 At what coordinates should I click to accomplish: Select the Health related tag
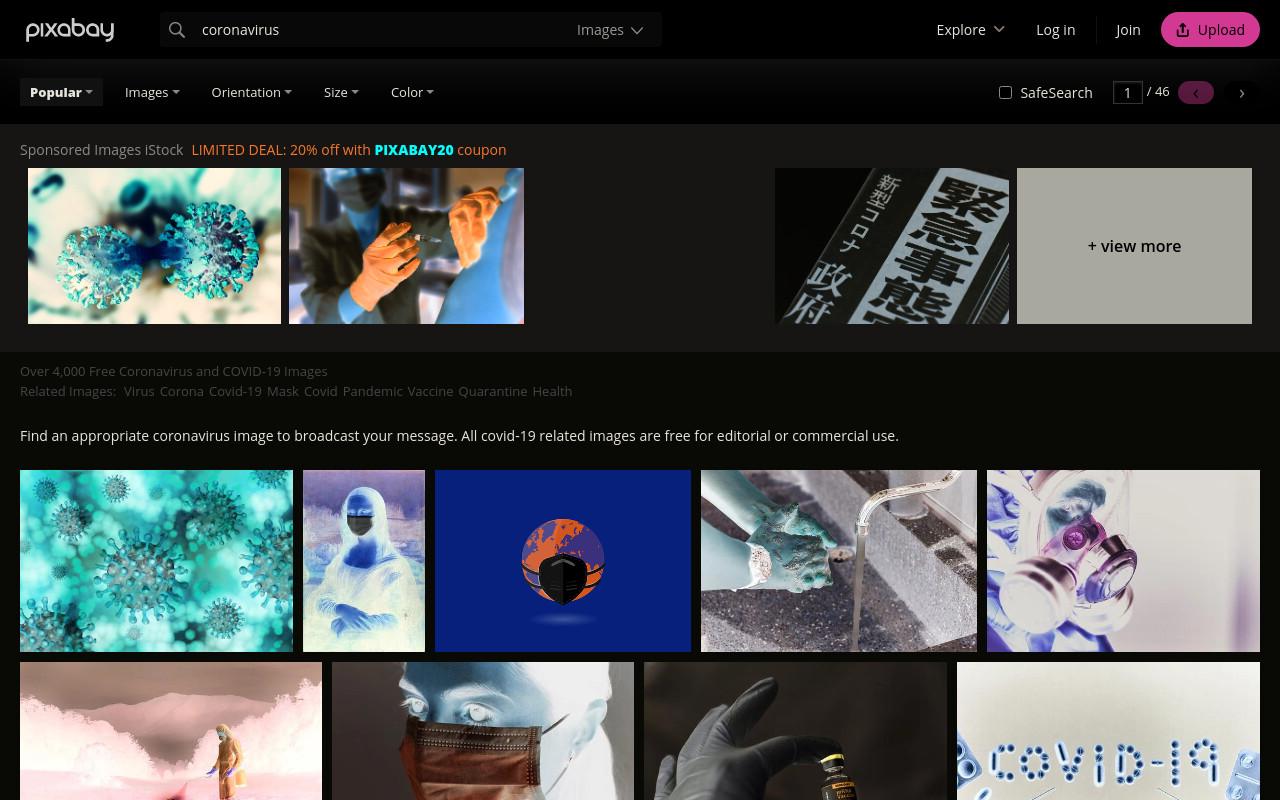coord(552,391)
